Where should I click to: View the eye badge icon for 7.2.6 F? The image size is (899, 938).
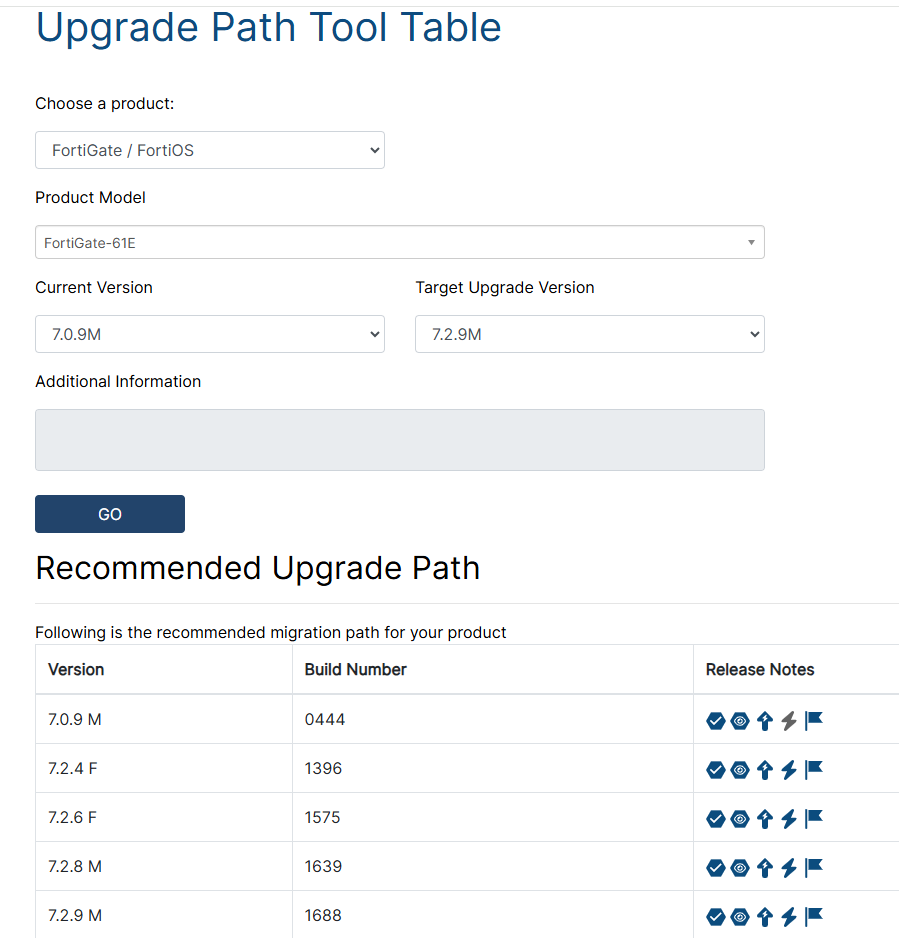[740, 819]
